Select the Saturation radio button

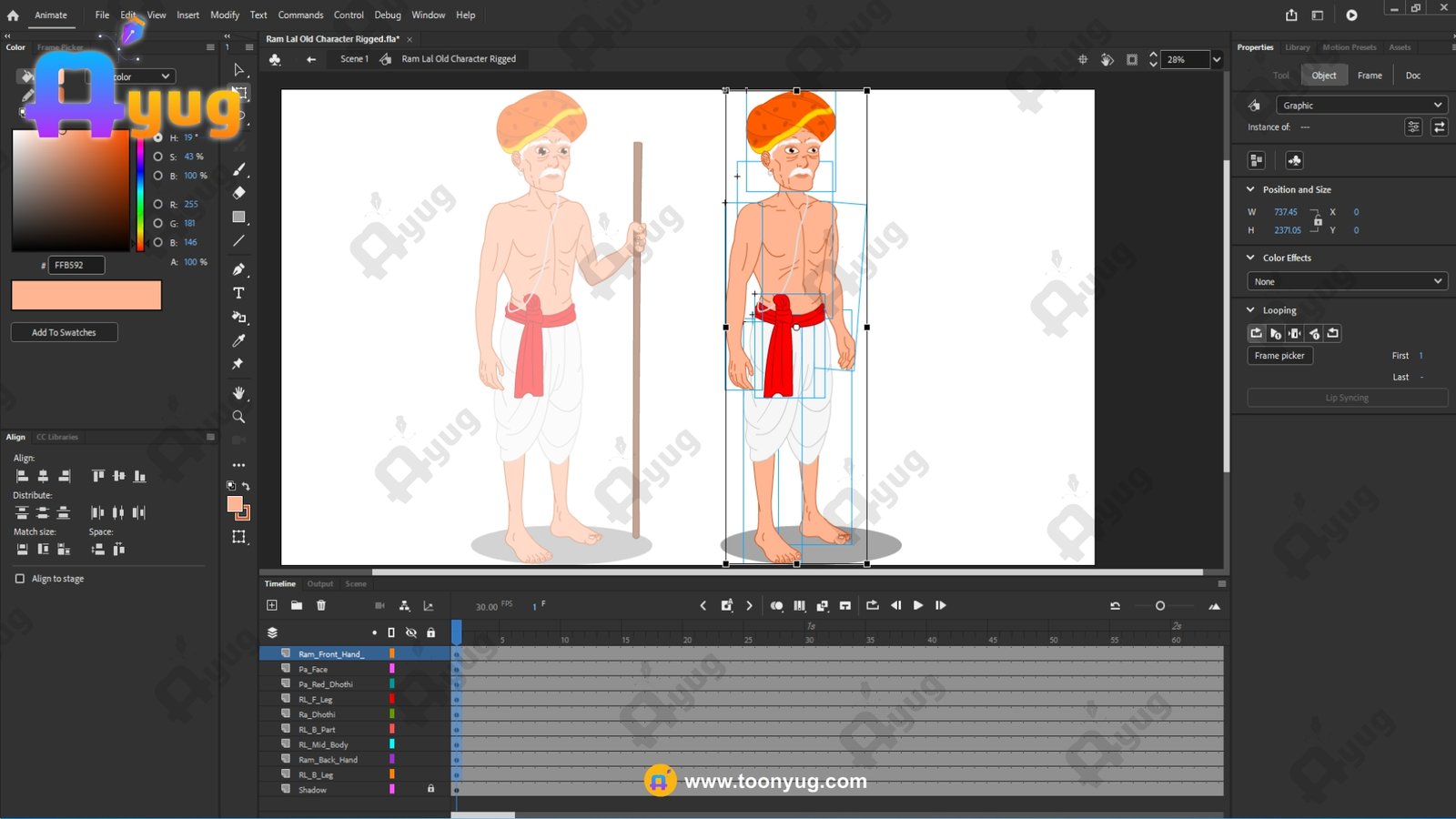pos(158,157)
